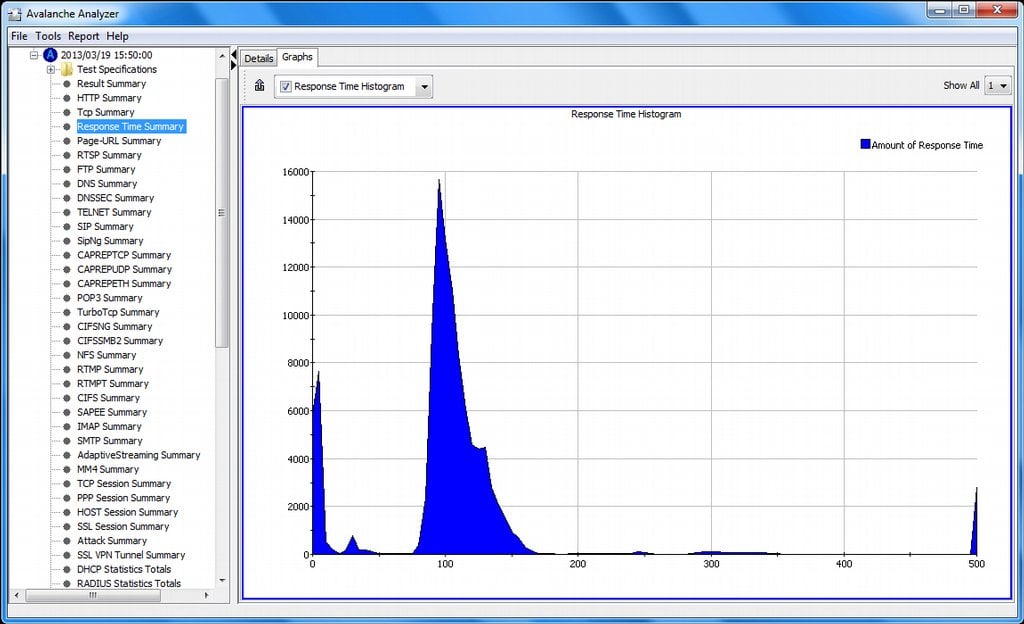Select Attack Summary in the tree
The image size is (1024, 624).
point(112,541)
